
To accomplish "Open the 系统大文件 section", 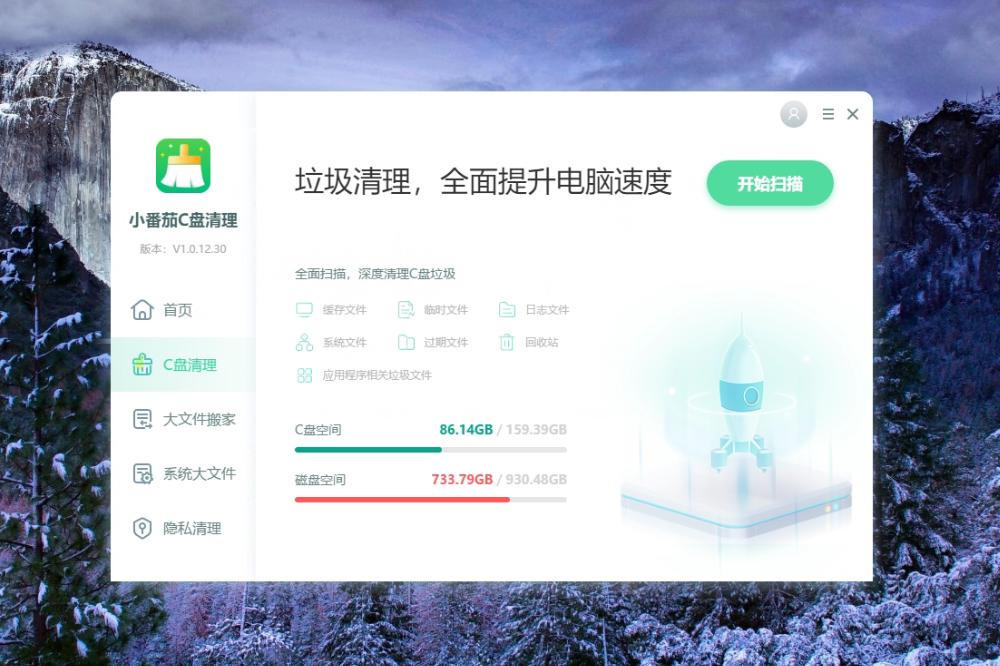I will [x=184, y=474].
